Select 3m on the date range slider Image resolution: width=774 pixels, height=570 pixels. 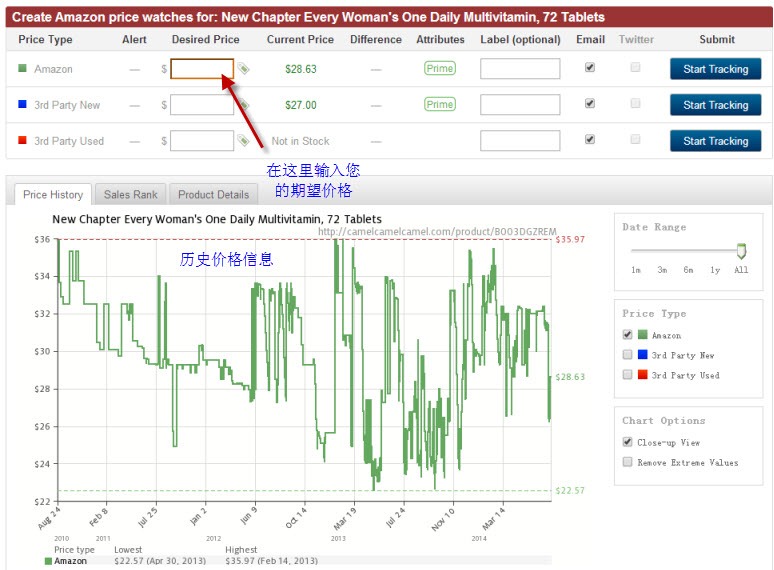point(662,270)
